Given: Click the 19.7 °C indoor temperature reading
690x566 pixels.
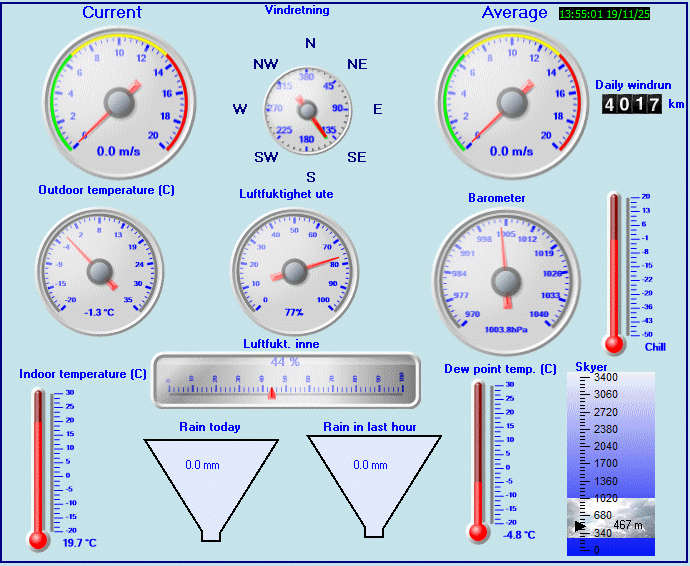Looking at the screenshot, I should click(x=78, y=543).
